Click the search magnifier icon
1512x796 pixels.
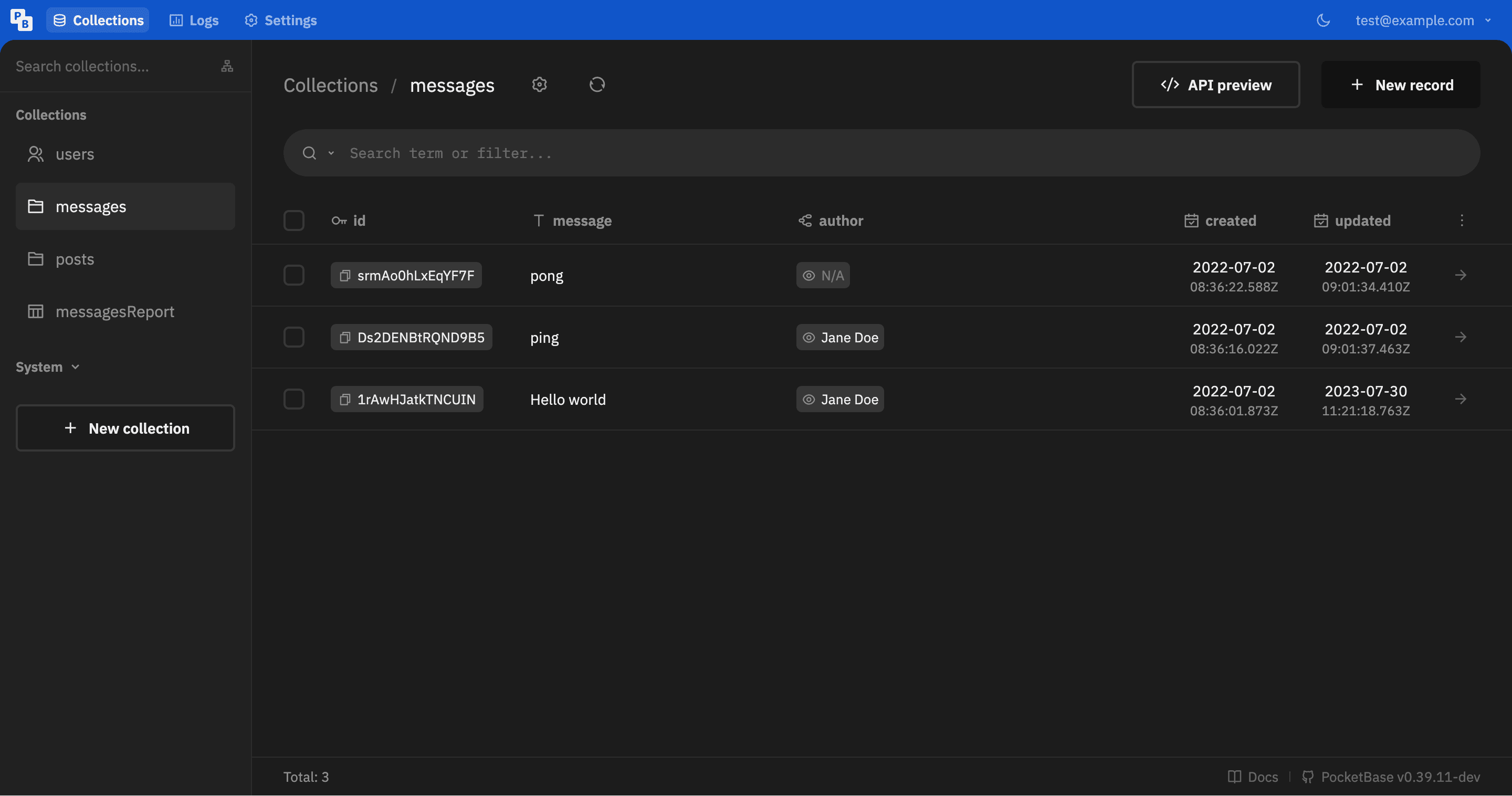tap(309, 153)
